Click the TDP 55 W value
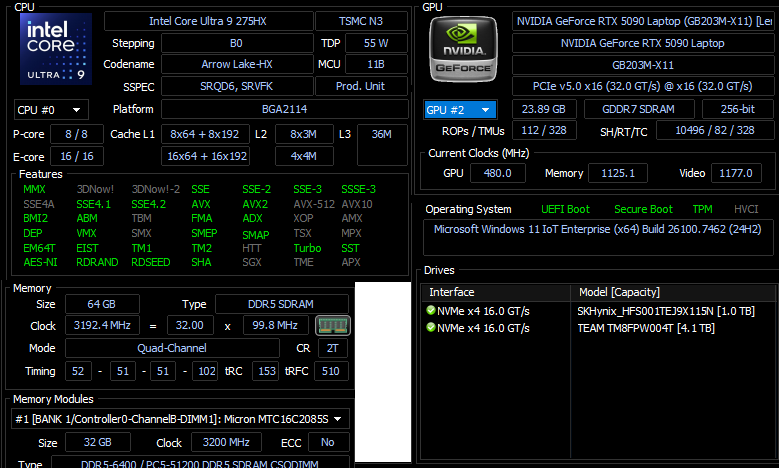779x468 pixels. (x=376, y=43)
